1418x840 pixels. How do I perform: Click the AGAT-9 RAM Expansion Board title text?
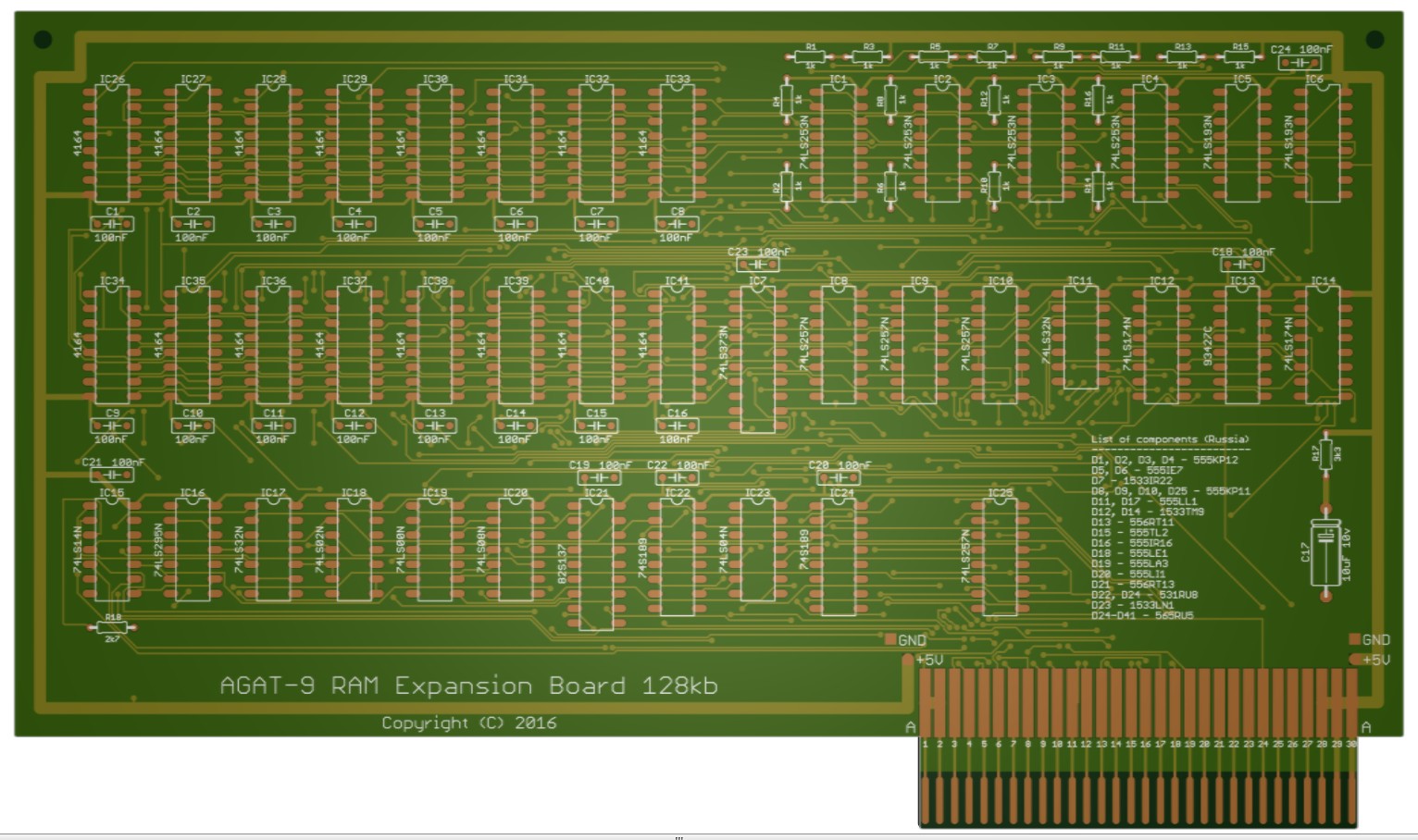[468, 686]
